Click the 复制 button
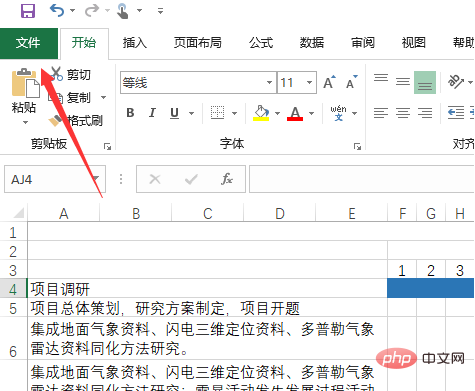 (71, 98)
